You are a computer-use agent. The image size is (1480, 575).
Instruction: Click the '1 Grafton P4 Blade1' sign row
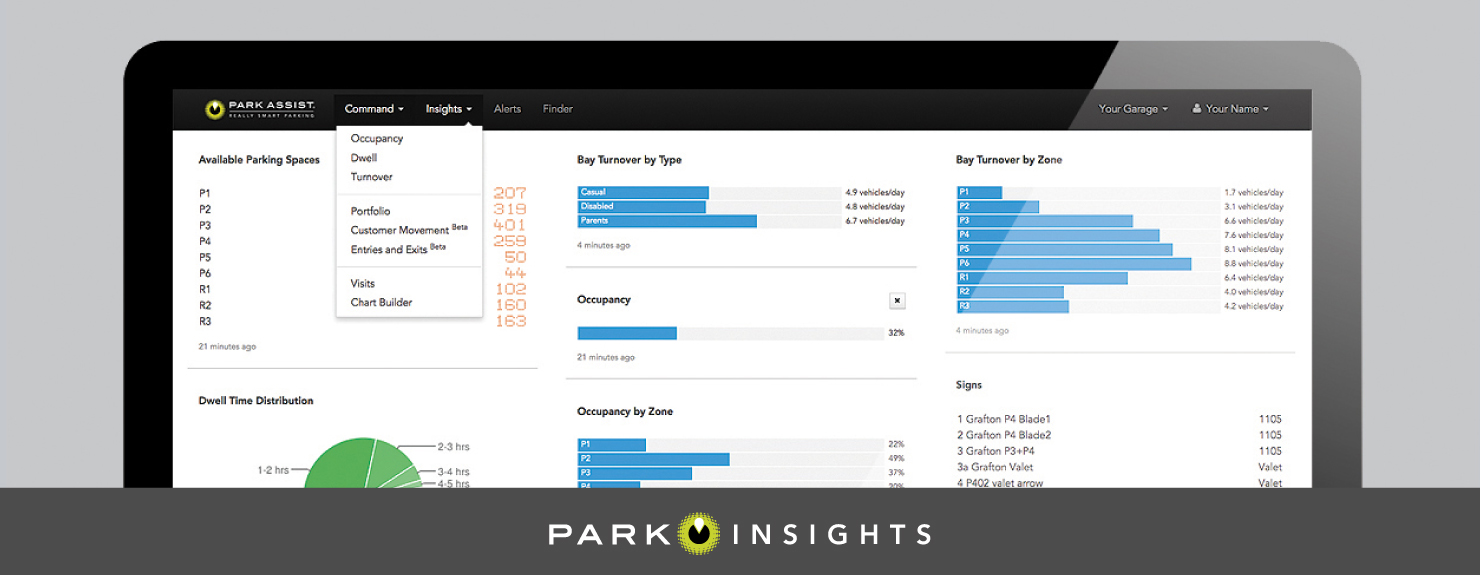click(1119, 419)
